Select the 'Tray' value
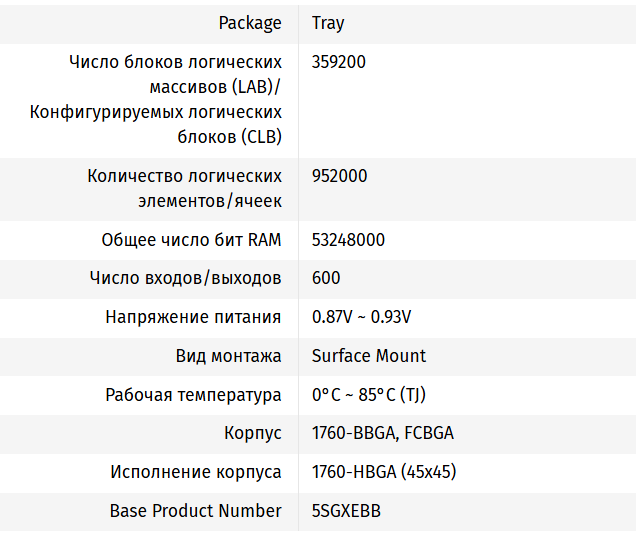 click(328, 23)
